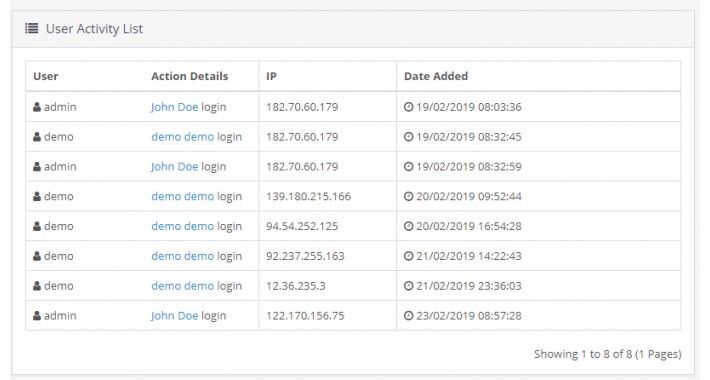Click user icon in row with IP 122.170.156.75
Viewport: 710px width, 380px height.
point(37,316)
